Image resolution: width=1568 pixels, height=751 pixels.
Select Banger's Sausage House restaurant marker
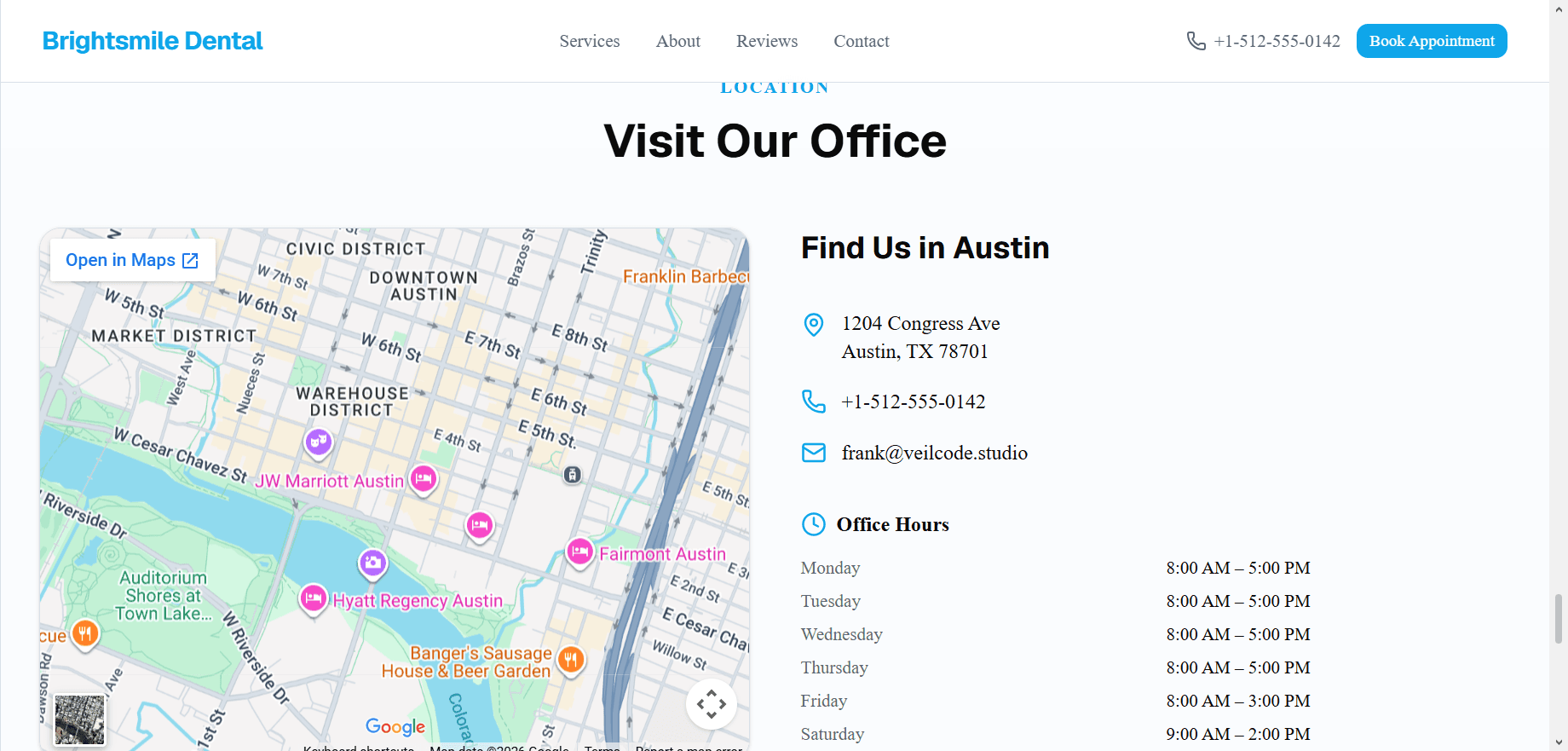point(571,660)
